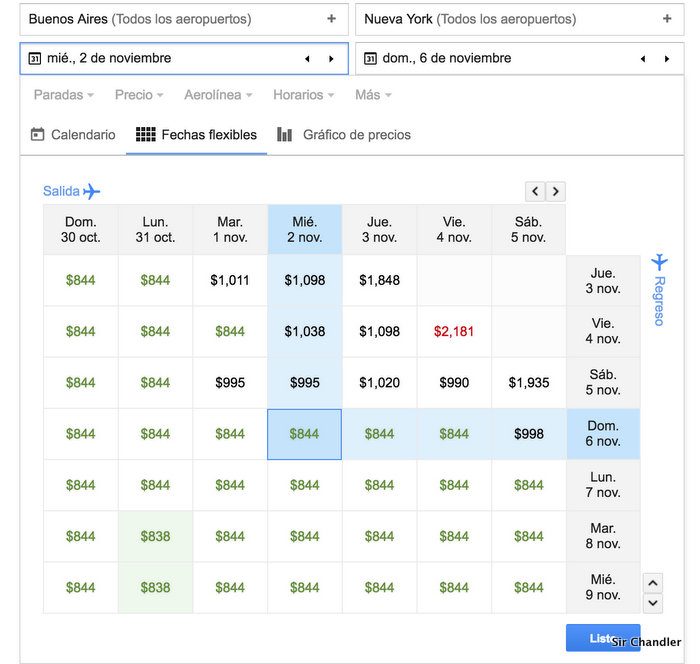This screenshot has height=664, width=700.
Task: Click the mié., 2 de noviembre date field
Action: click(184, 58)
